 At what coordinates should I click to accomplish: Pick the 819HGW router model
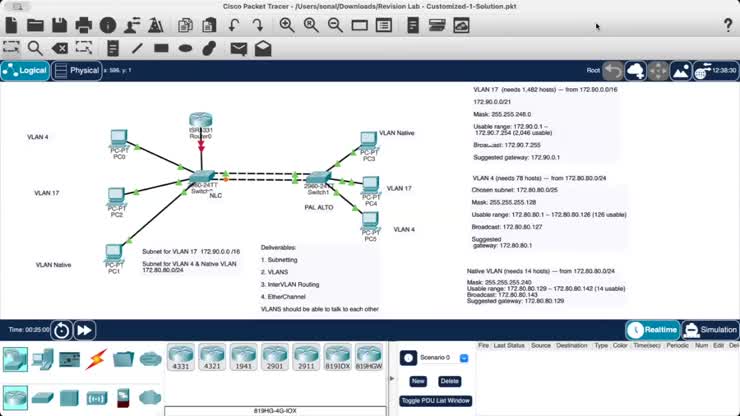click(x=369, y=357)
